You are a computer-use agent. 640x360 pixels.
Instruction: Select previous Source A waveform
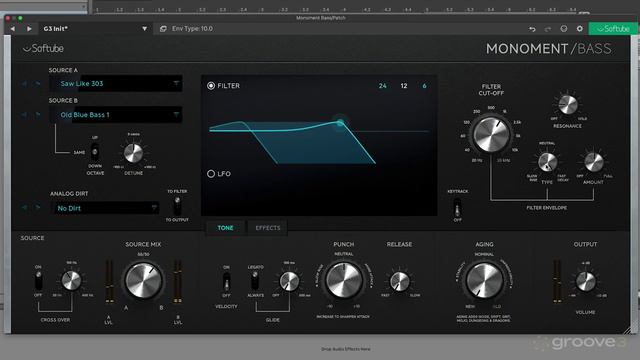(x=24, y=84)
